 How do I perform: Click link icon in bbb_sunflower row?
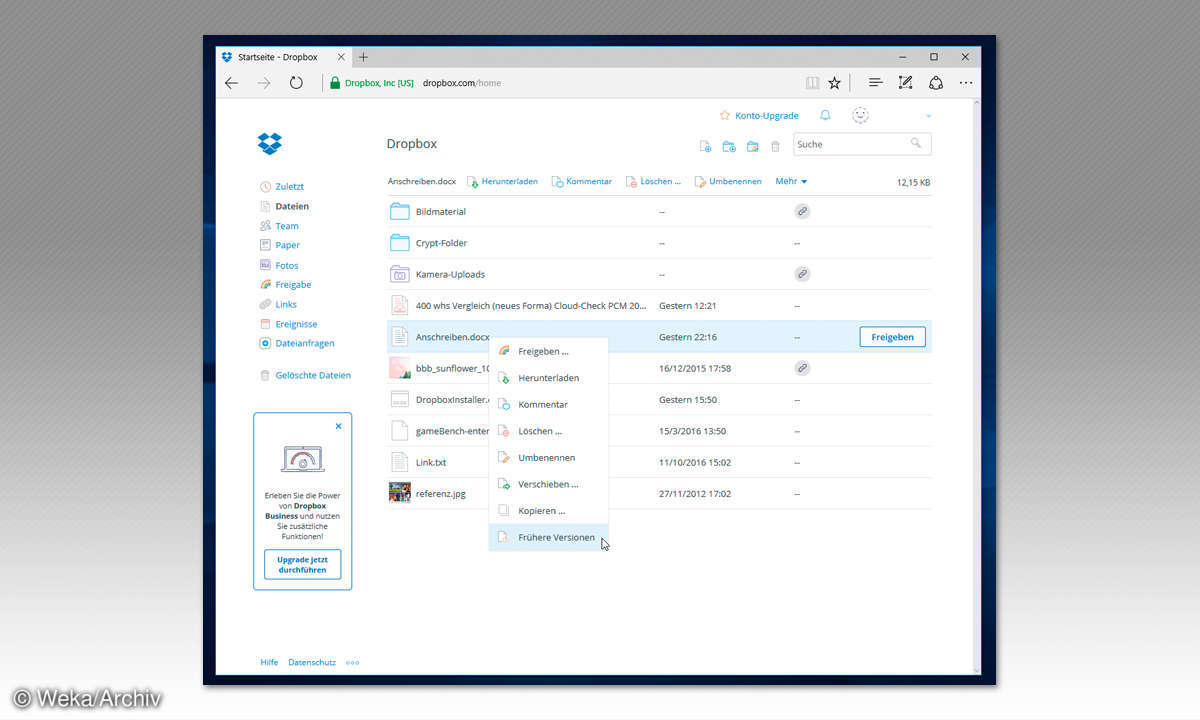coord(802,368)
